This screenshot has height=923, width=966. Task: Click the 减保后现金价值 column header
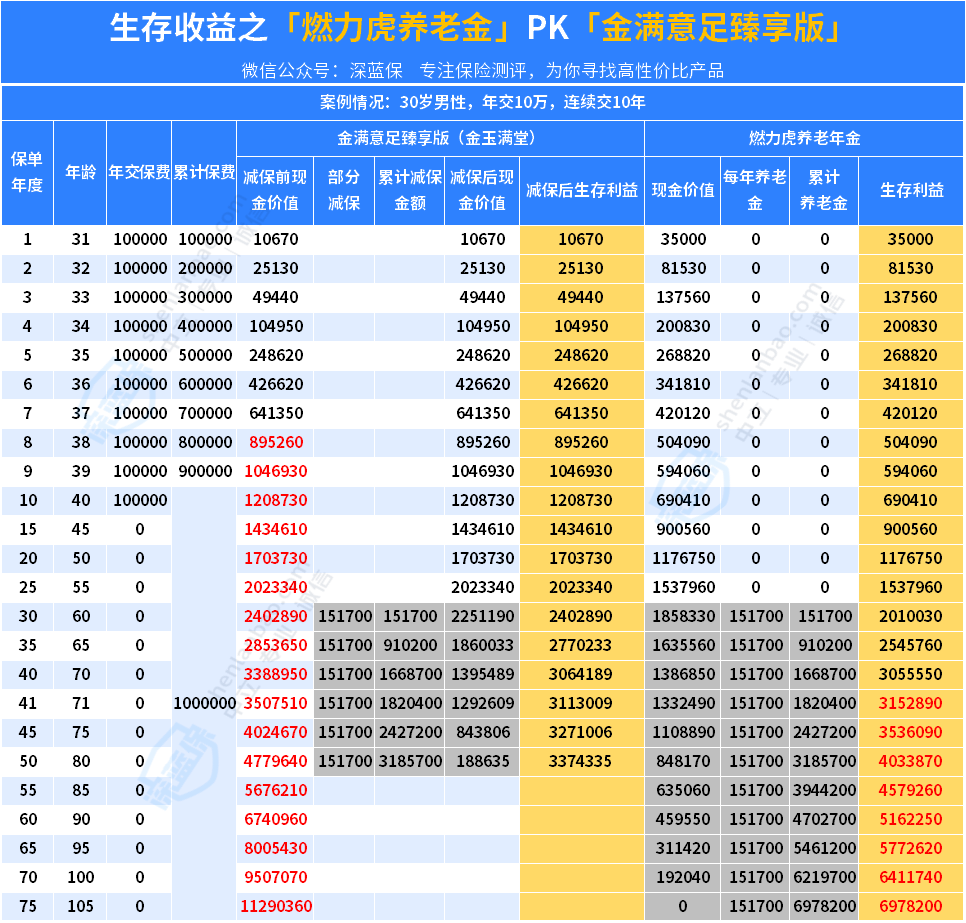click(x=482, y=190)
